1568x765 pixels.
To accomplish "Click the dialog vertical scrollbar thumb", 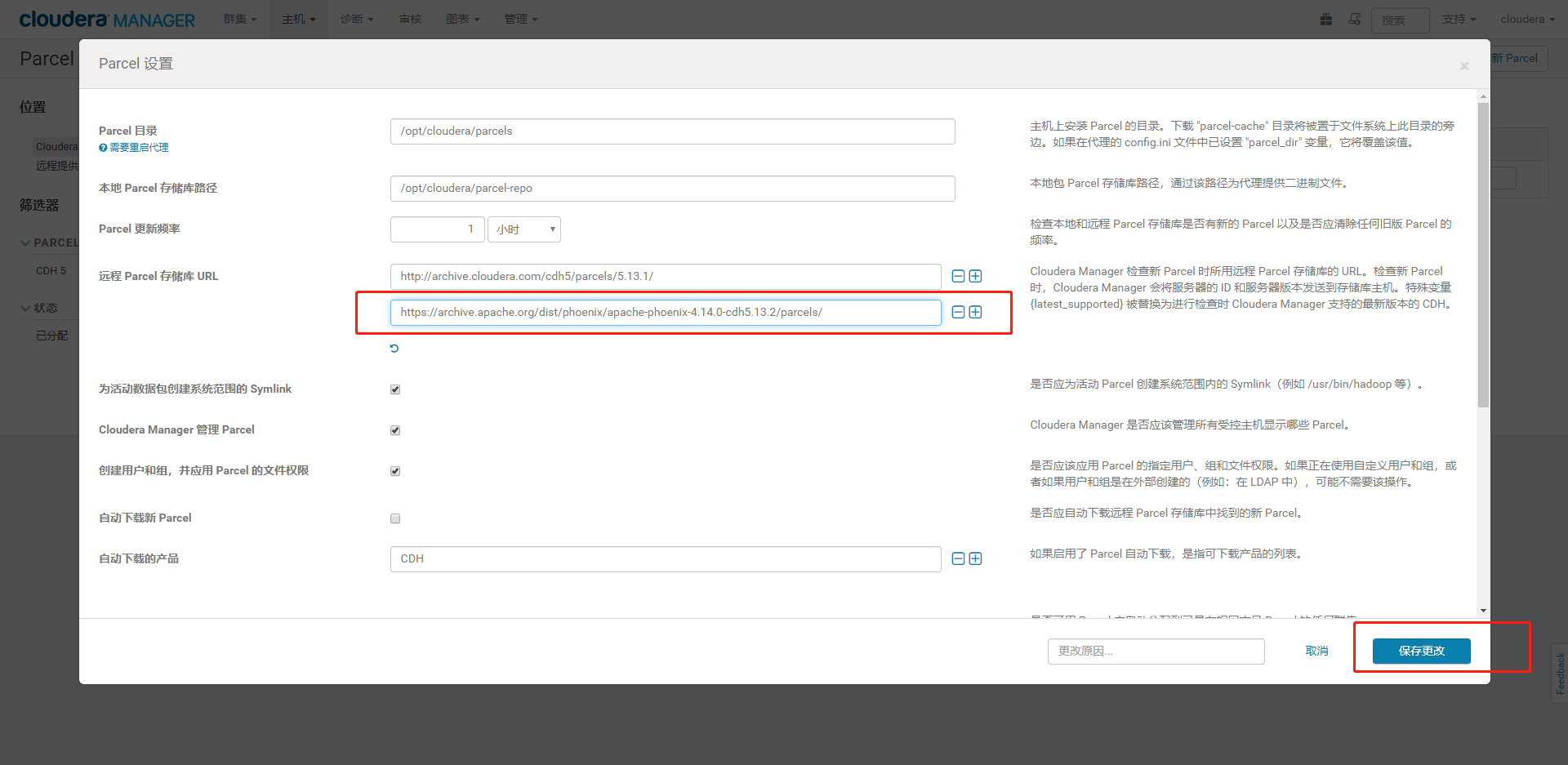I will click(x=1483, y=254).
